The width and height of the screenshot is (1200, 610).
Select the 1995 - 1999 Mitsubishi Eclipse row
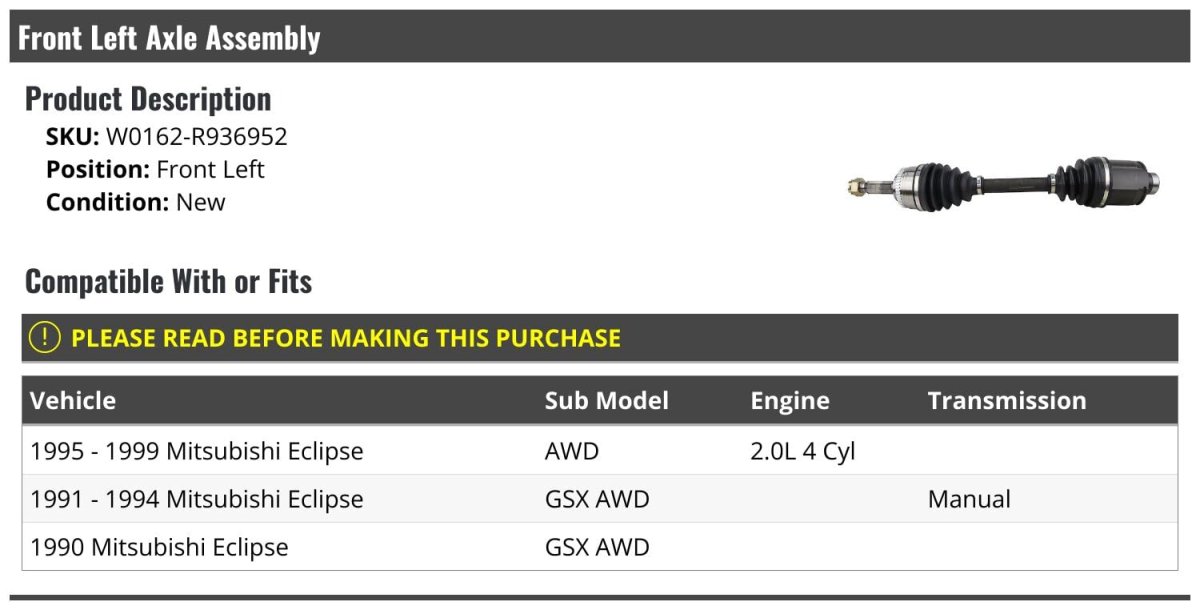[197, 451]
